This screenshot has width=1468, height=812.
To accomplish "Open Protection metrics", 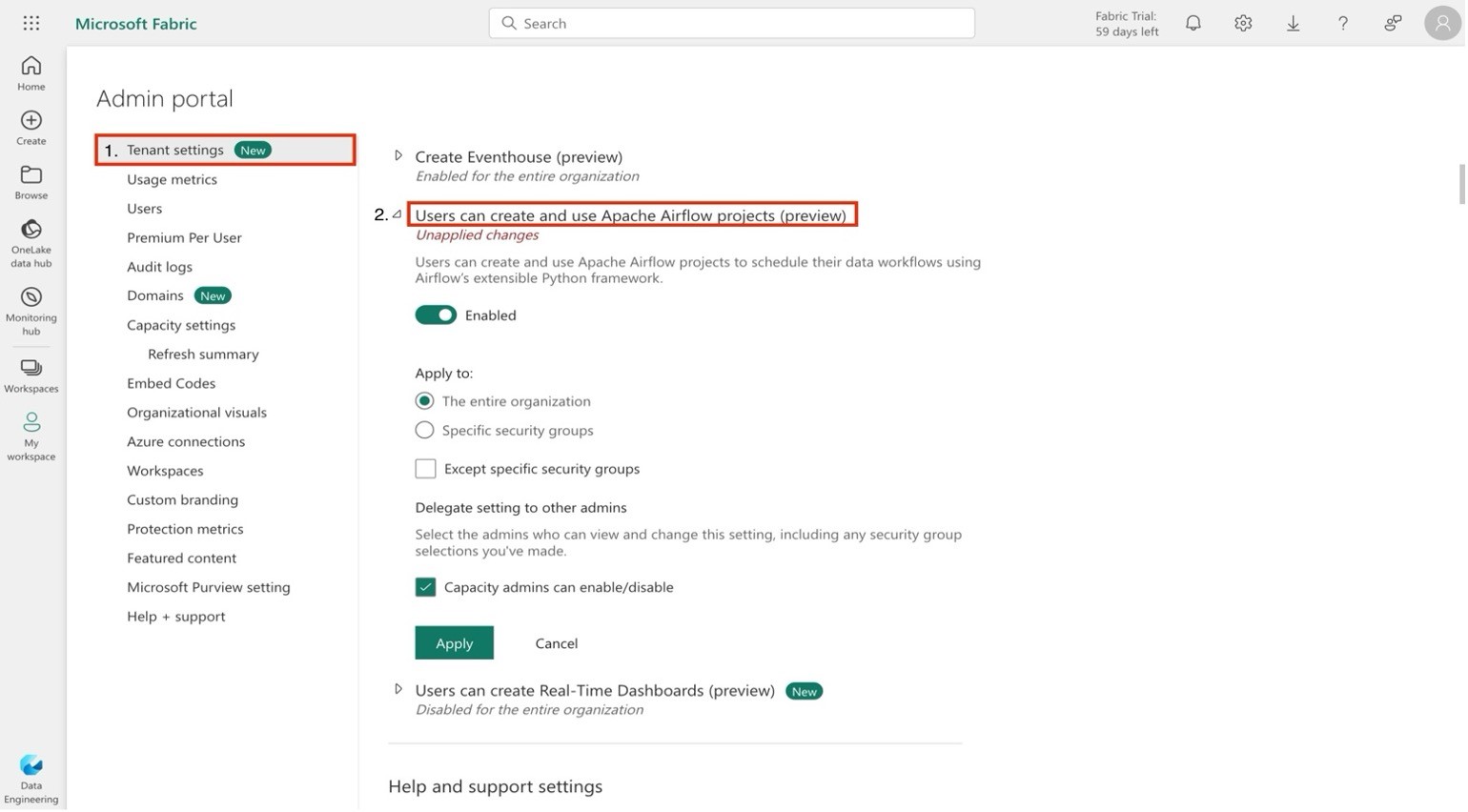I will (x=186, y=530).
